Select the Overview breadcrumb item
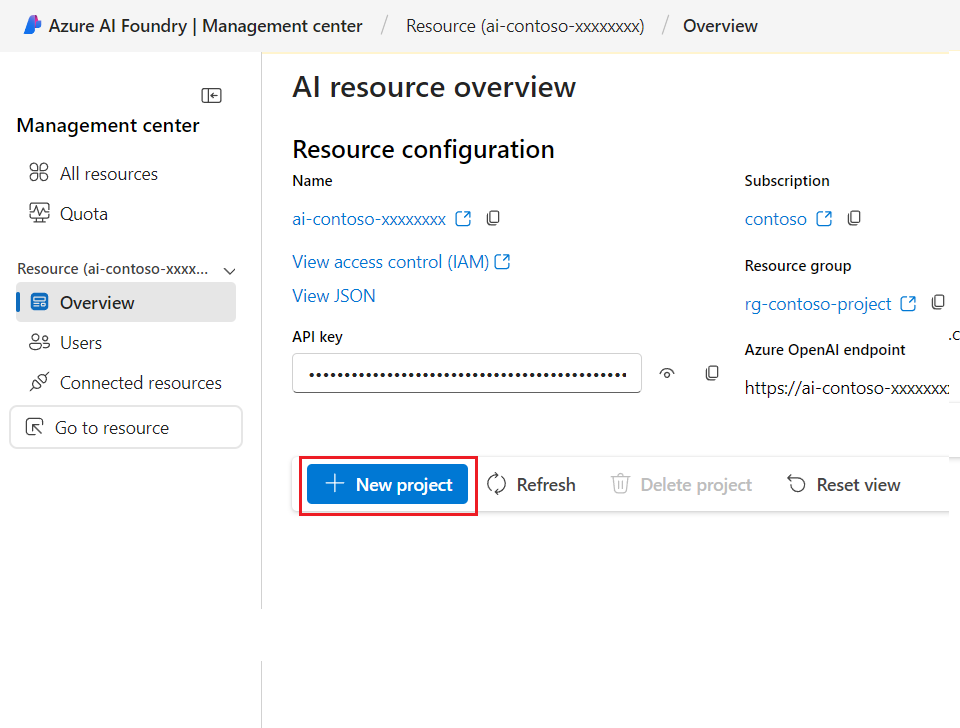Image resolution: width=960 pixels, height=728 pixels. pyautogui.click(x=720, y=25)
